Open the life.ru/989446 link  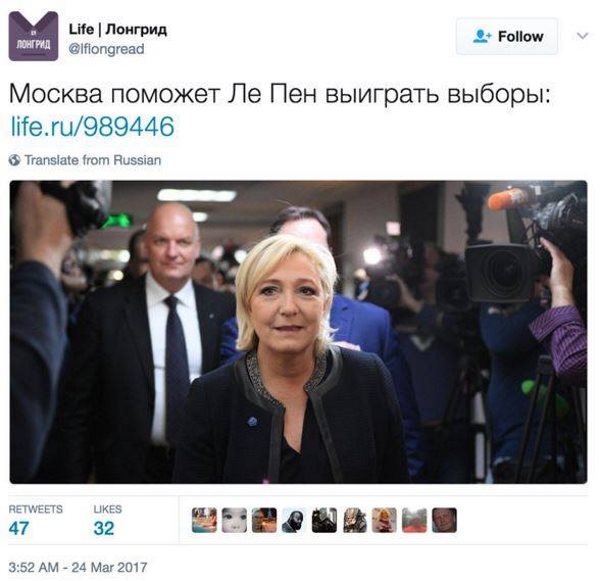point(92,127)
